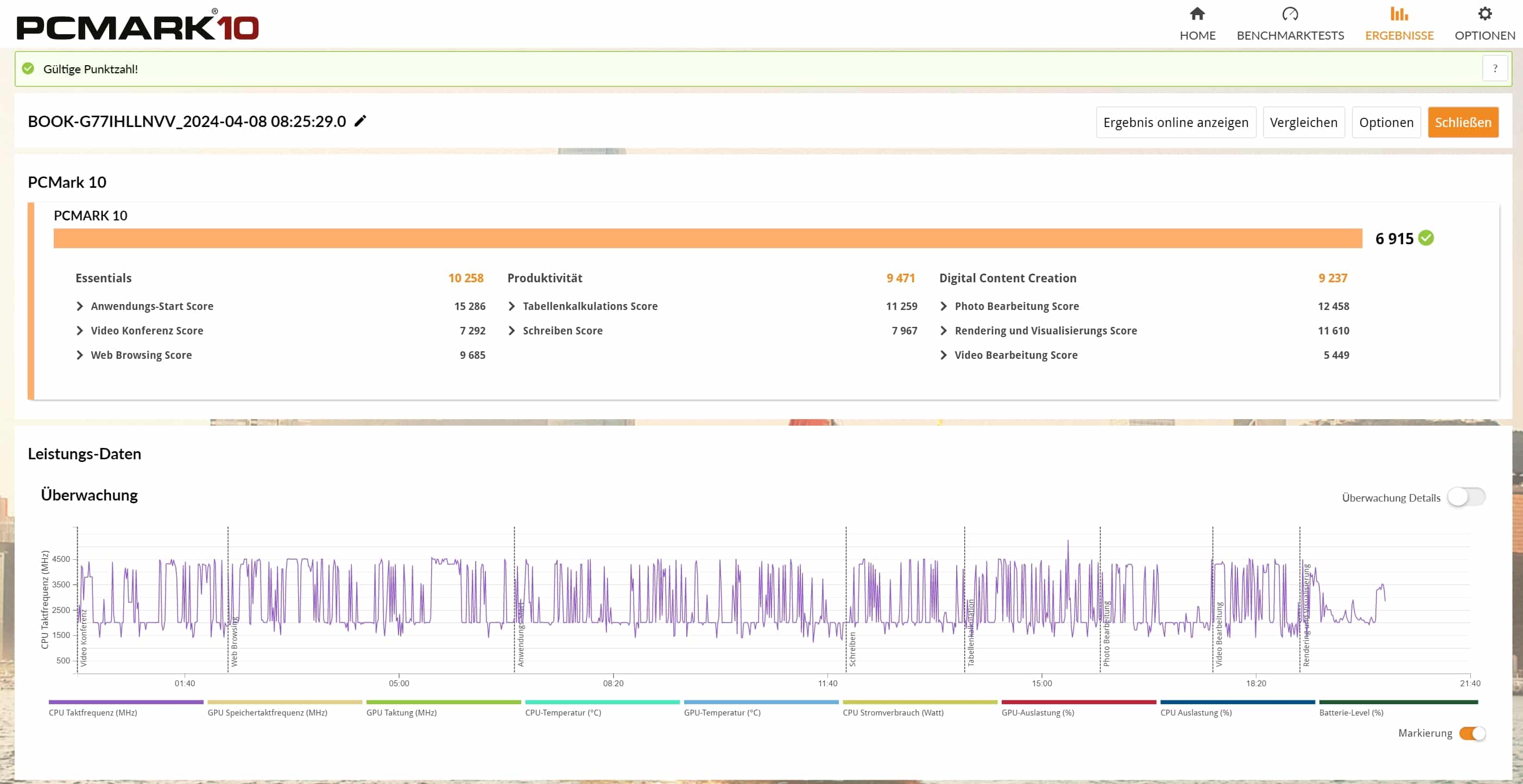Viewport: 1523px width, 784px height.
Task: Select the purple CPU Taktfrequenz legend swatch
Action: tap(126, 702)
